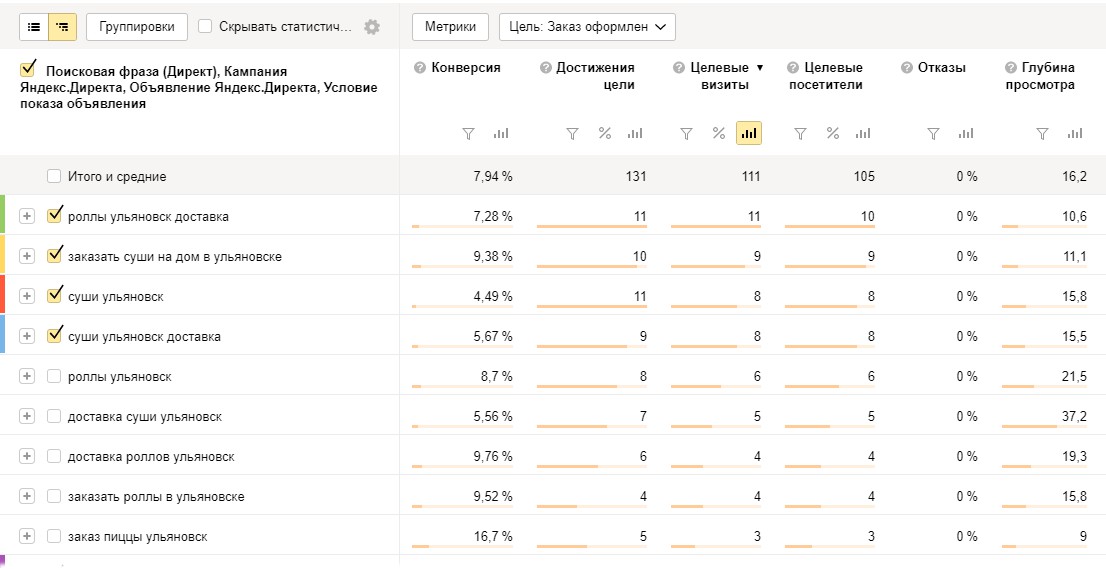Click highlighted chart icon under Целевые визиты
1106x569 pixels.
(748, 133)
